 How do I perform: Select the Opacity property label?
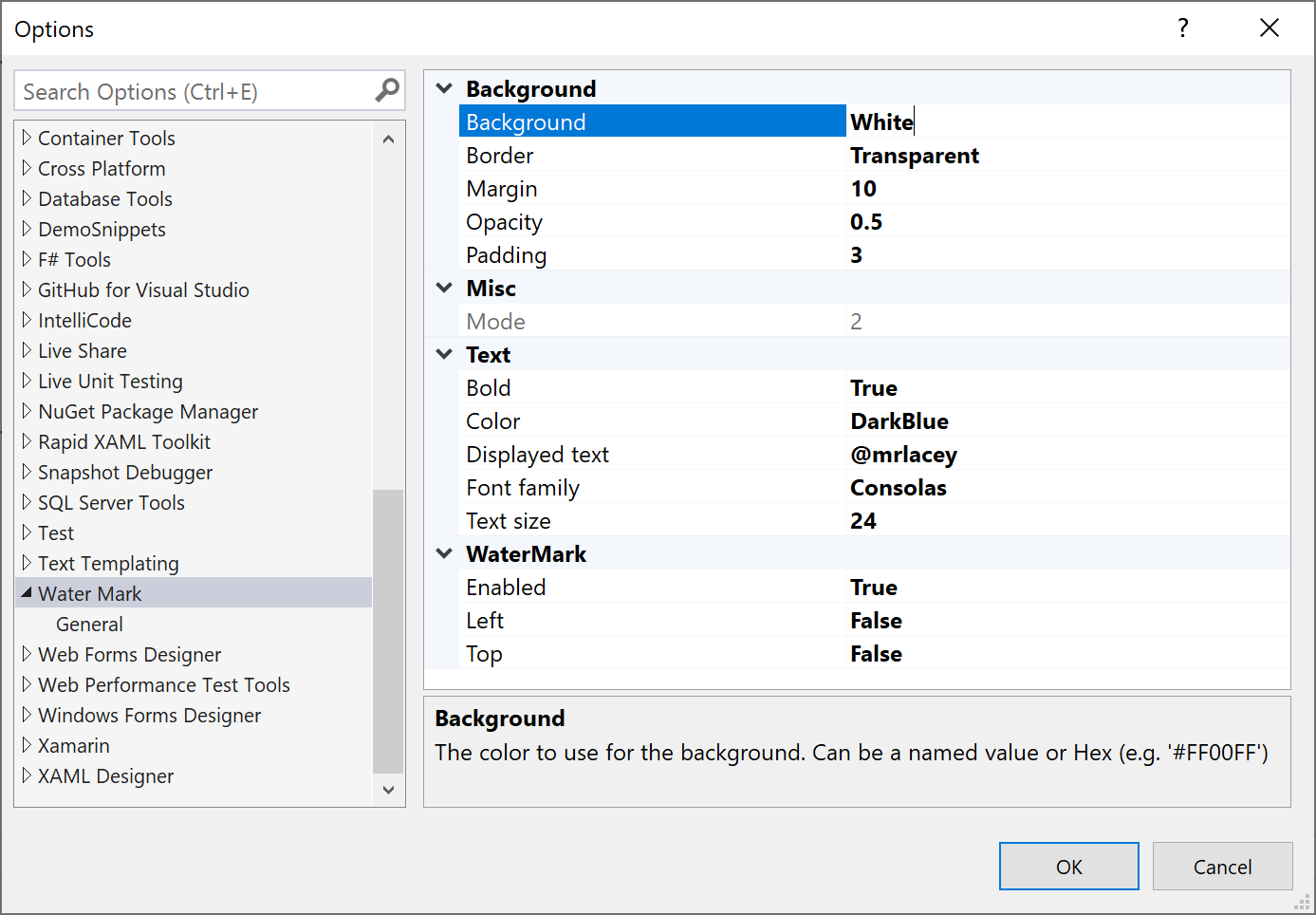[504, 221]
